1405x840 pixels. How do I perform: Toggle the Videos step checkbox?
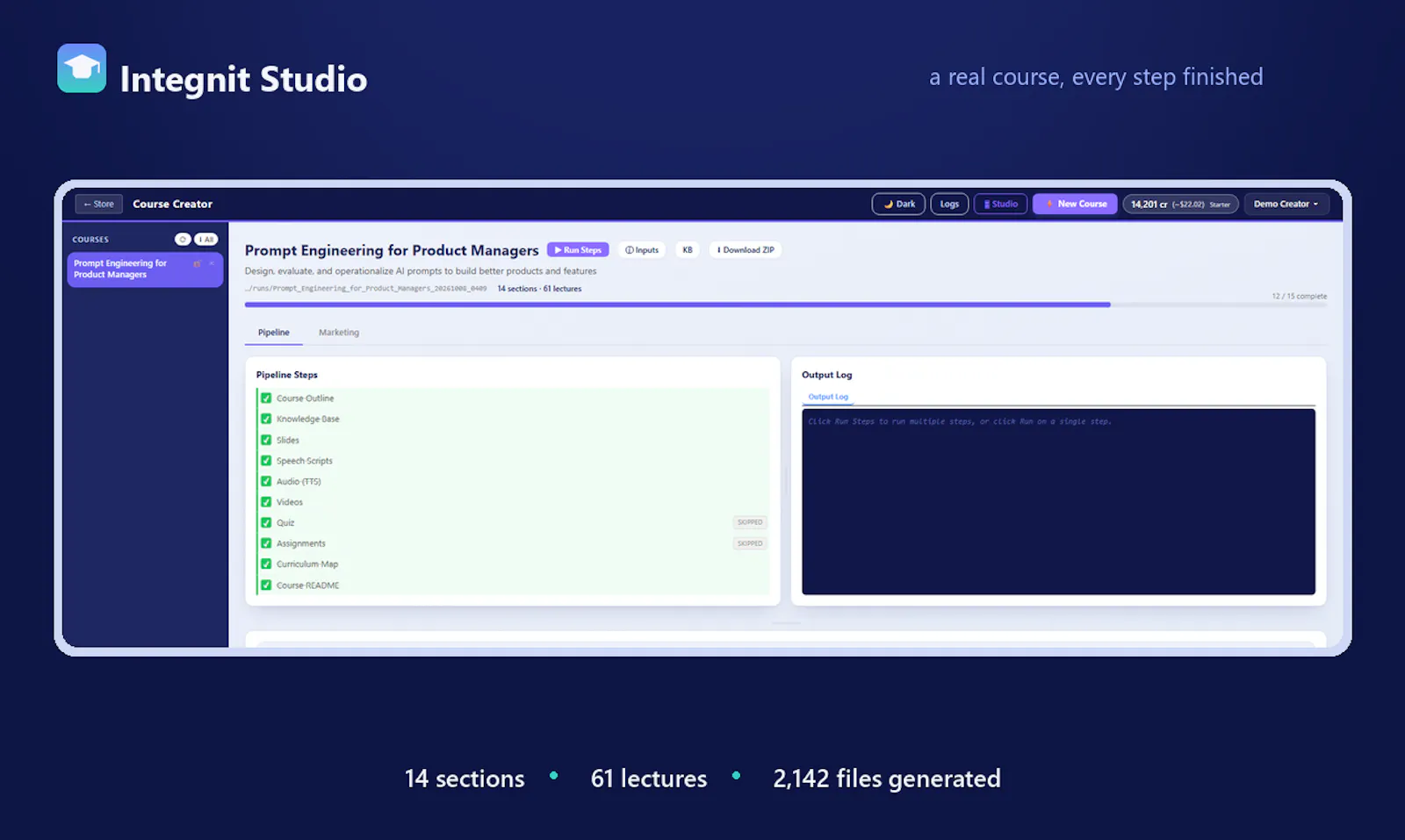click(266, 502)
